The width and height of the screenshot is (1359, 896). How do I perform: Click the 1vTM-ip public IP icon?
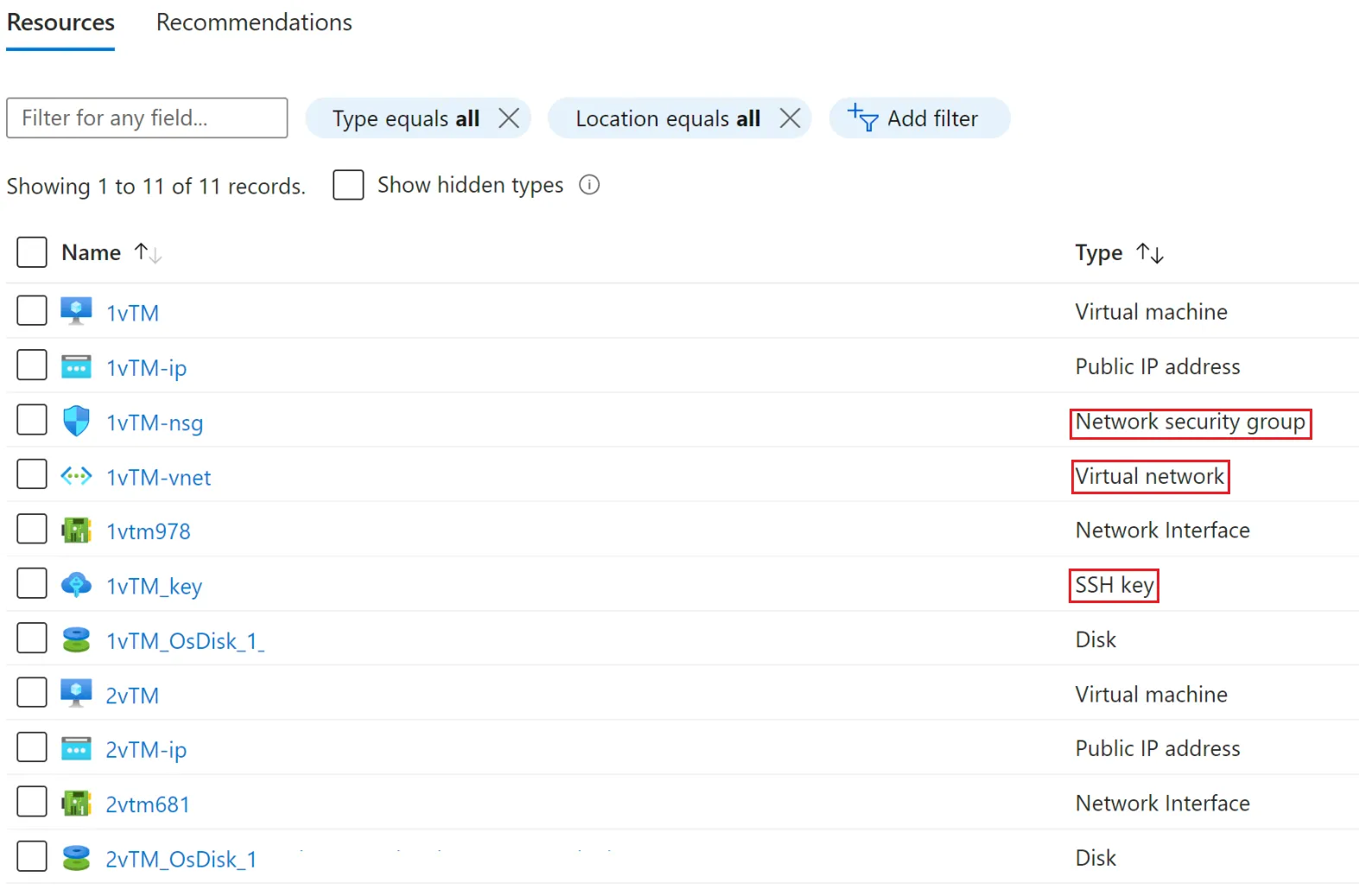[76, 366]
